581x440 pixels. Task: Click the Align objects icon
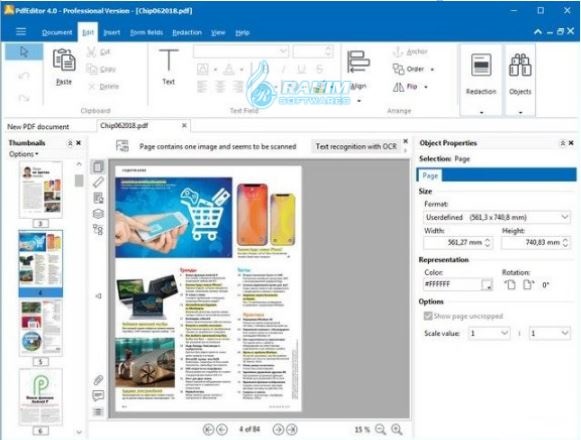click(358, 62)
